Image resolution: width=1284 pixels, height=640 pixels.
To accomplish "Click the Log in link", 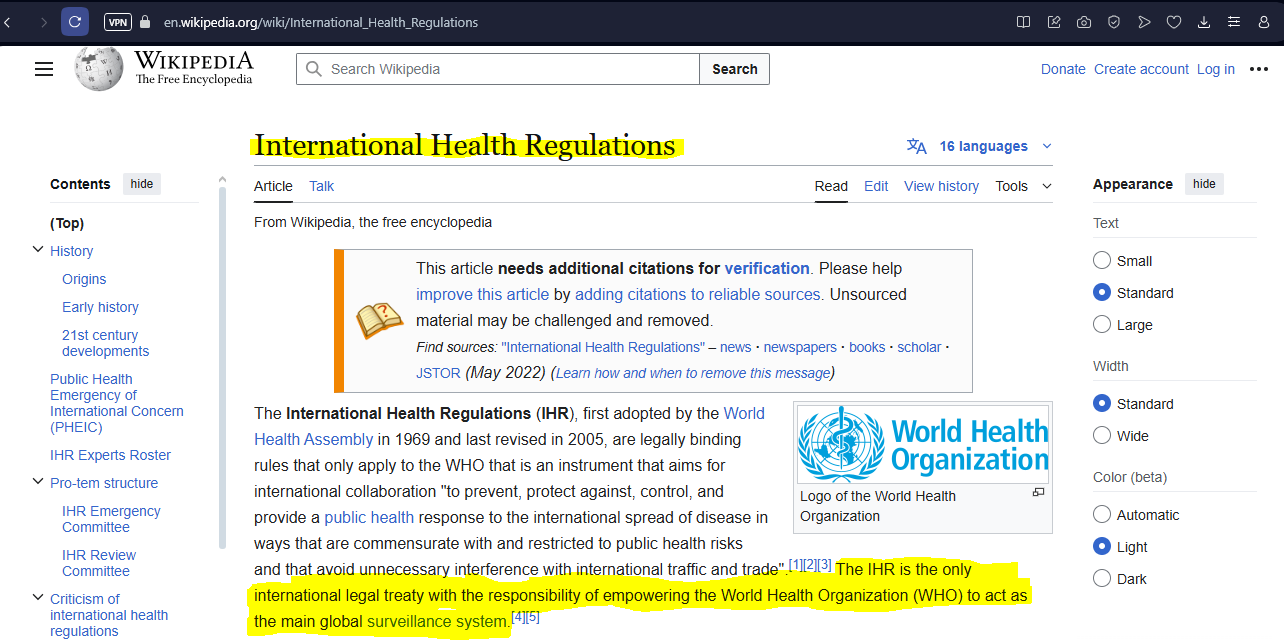I will point(1216,69).
